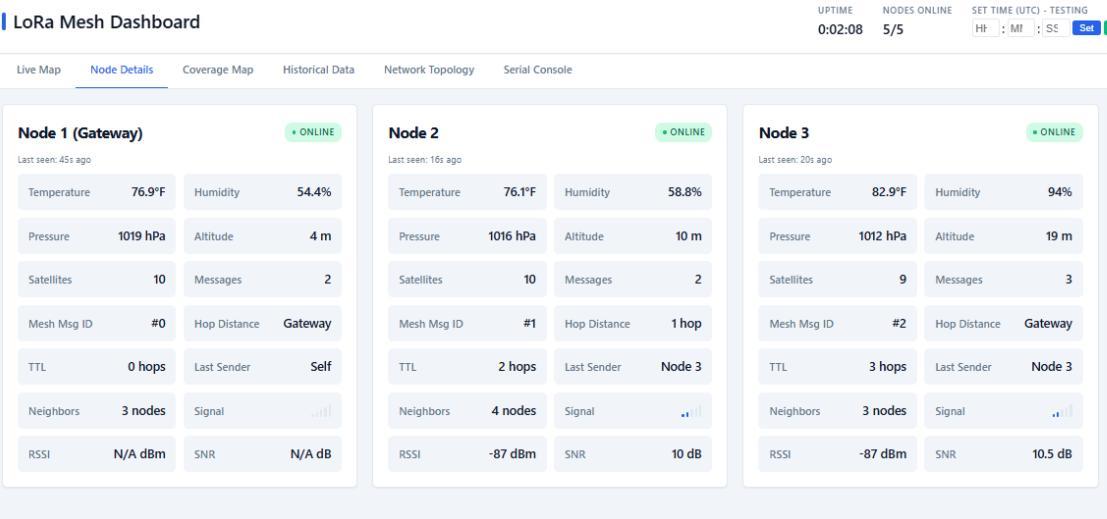Click the blue Set time button
1107x519 pixels.
(x=1086, y=28)
